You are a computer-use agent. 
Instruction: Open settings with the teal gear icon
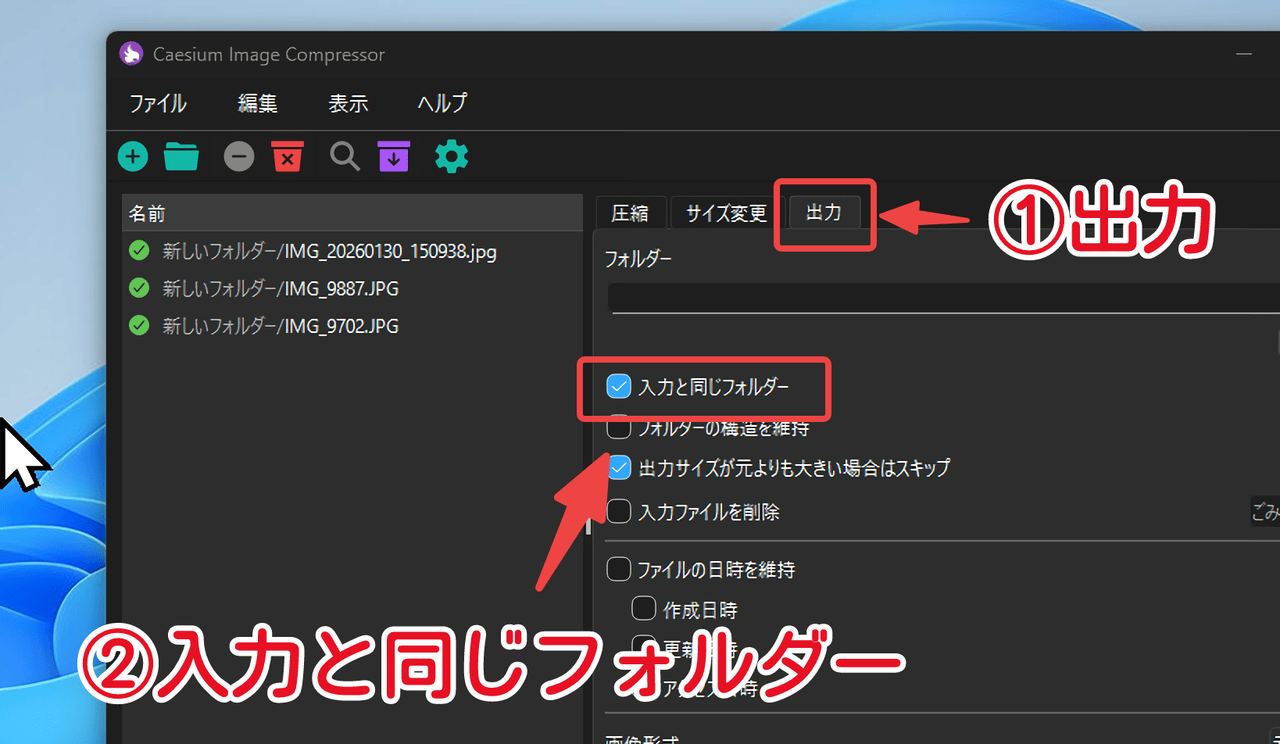point(452,157)
